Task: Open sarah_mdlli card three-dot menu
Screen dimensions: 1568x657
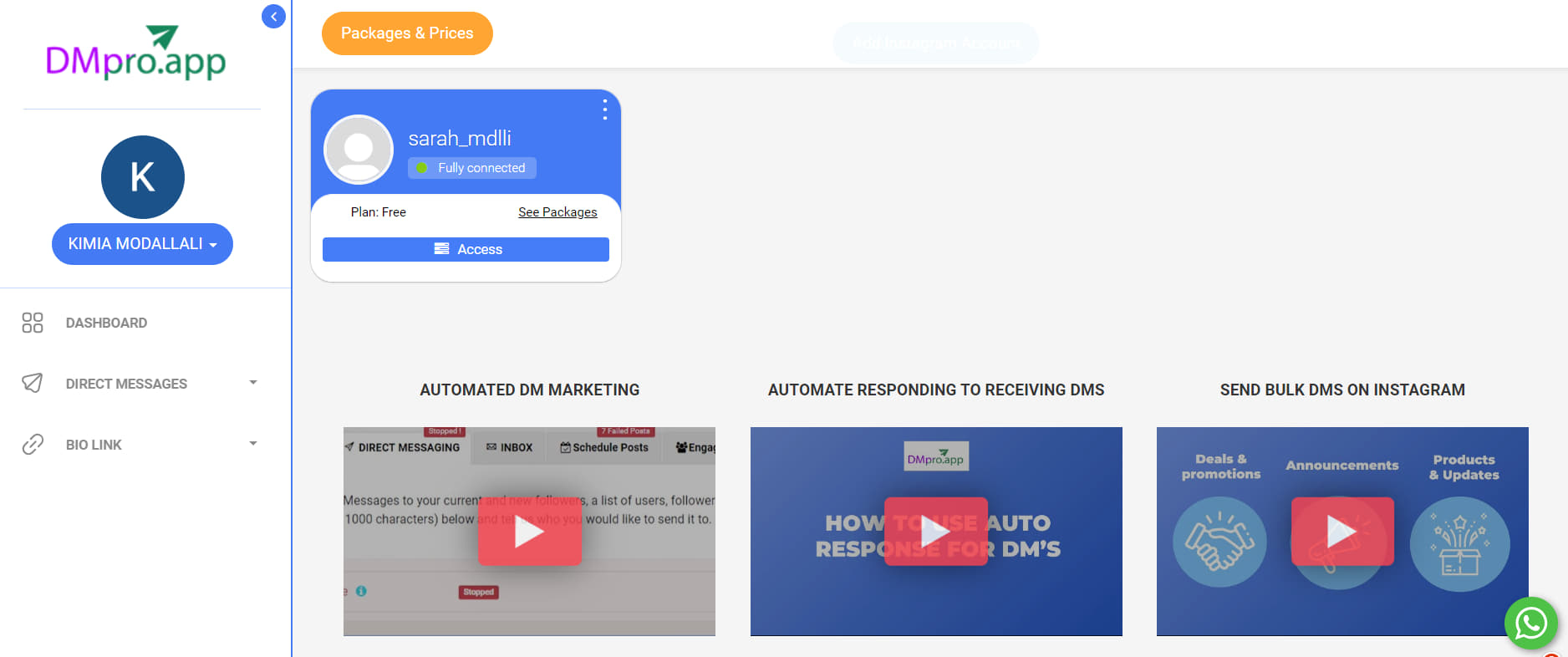Action: coord(604,109)
